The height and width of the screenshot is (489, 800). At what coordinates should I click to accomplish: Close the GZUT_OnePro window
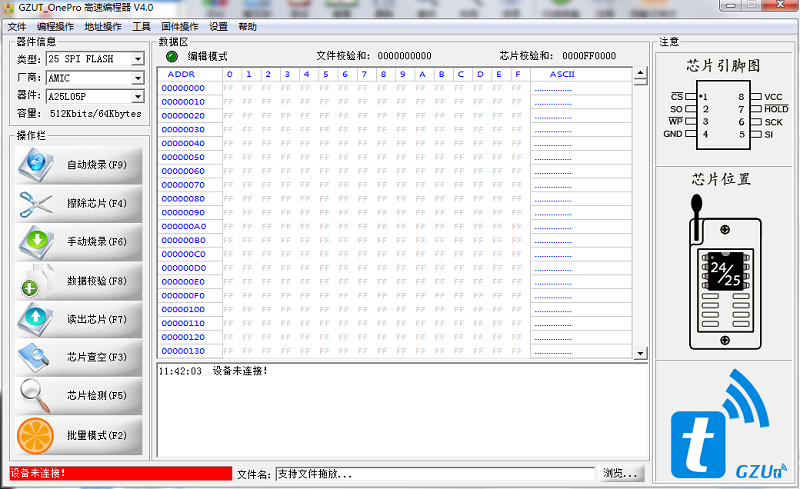coord(780,5)
